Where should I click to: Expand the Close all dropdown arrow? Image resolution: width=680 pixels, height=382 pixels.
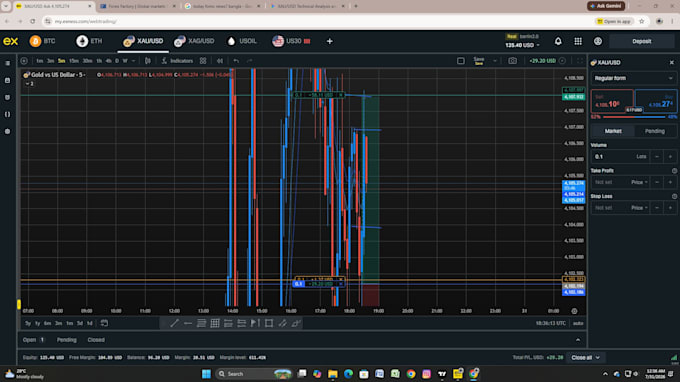click(x=598, y=358)
